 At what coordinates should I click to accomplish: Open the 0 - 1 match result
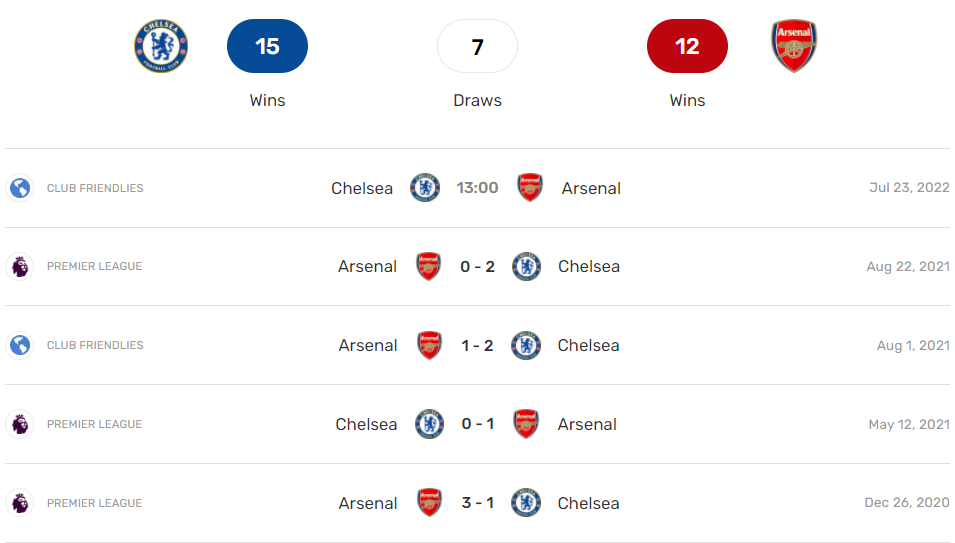click(477, 424)
